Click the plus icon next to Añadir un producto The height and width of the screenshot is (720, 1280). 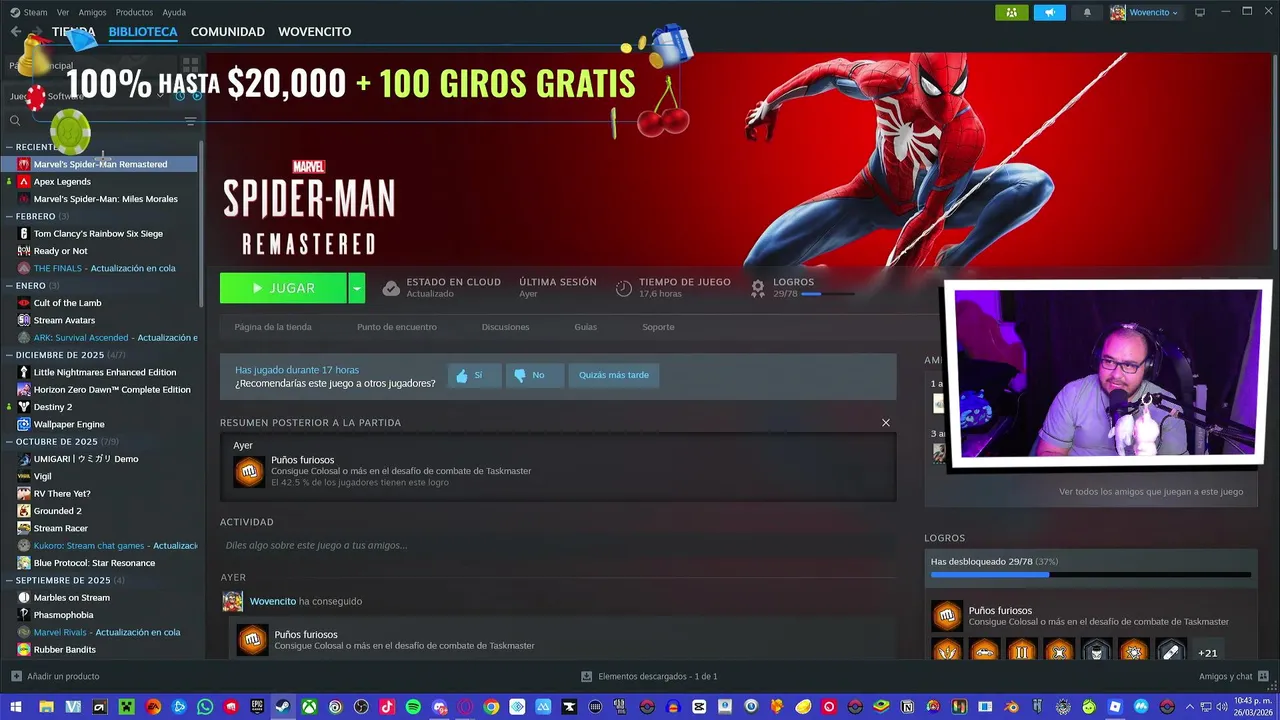click(16, 676)
